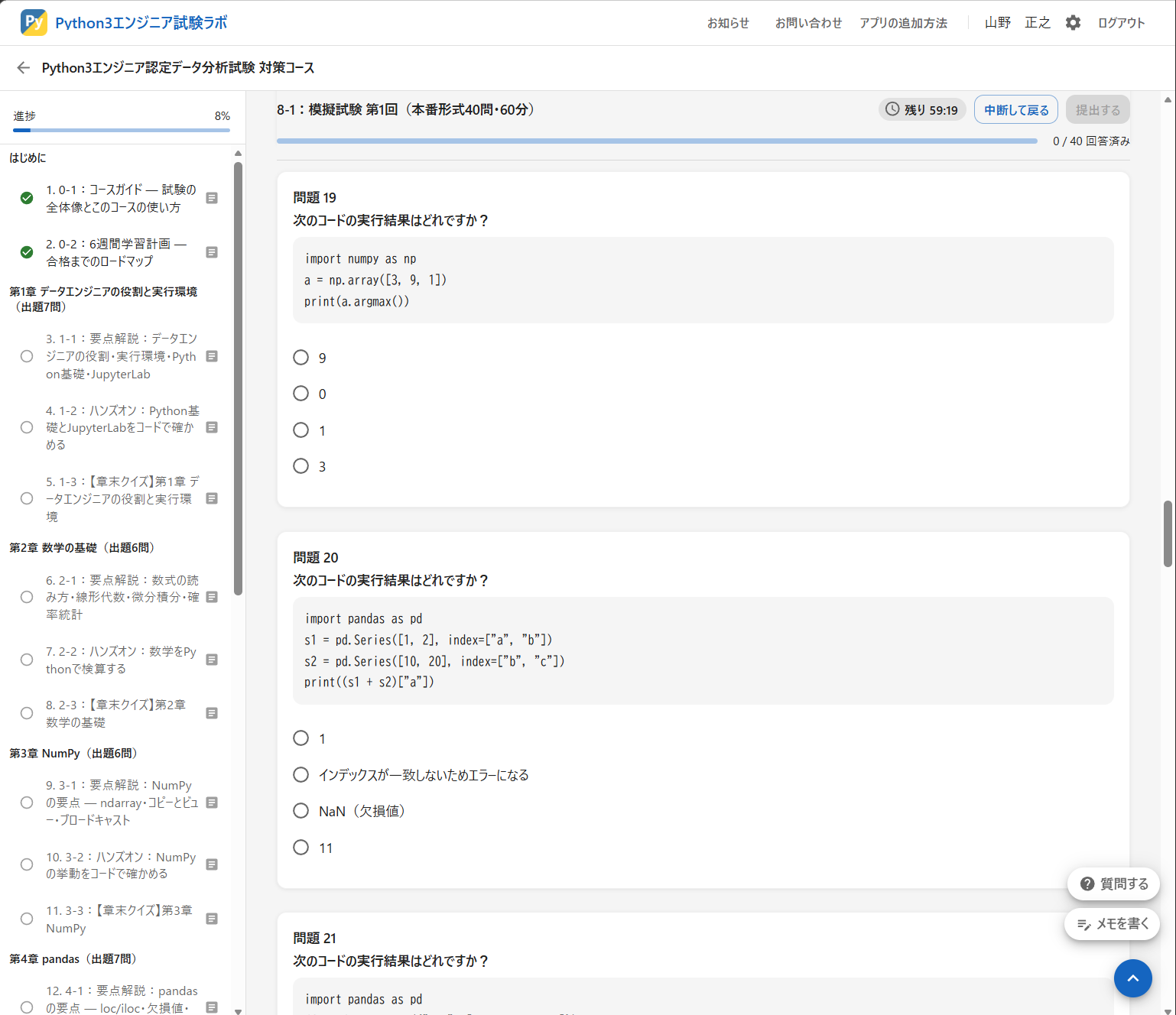Click document icon for lesson 2-3 章末クイズ
Image resolution: width=1176 pixels, height=1015 pixels.
point(213,713)
